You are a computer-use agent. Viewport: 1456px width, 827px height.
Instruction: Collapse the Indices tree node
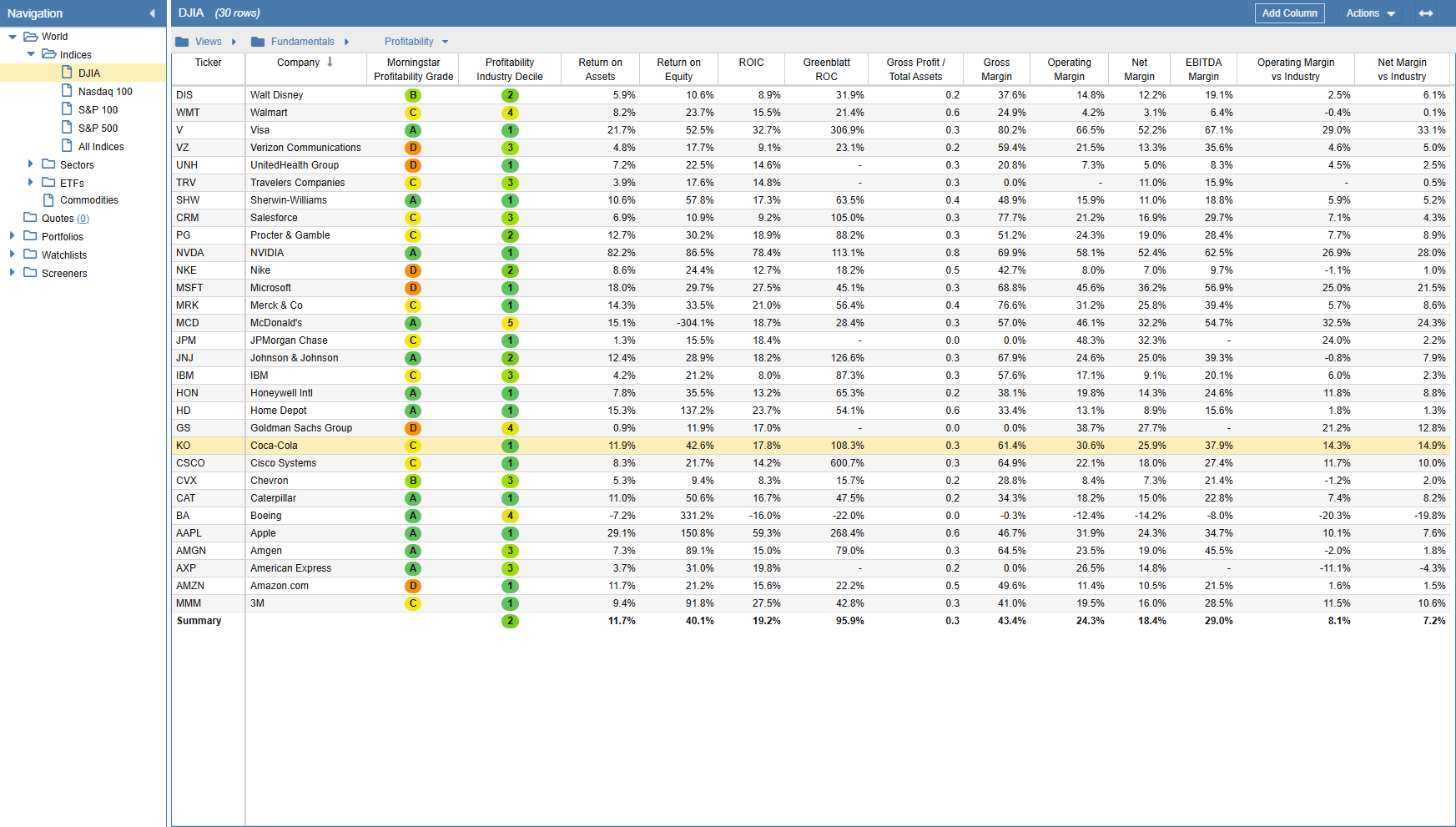point(31,54)
